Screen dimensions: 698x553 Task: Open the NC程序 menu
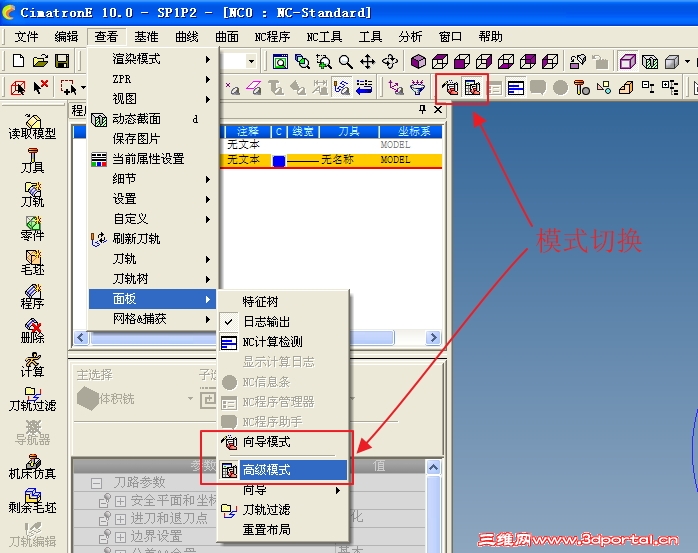click(272, 37)
